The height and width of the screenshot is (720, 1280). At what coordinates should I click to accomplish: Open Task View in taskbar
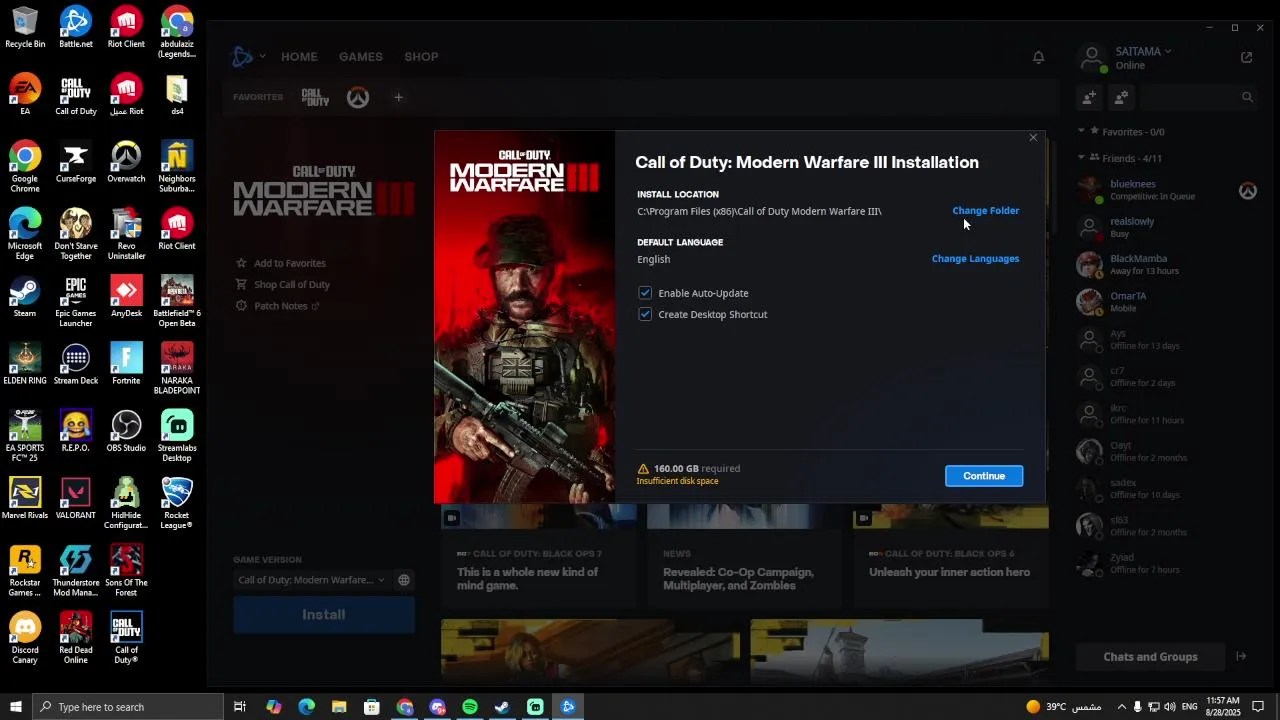240,707
